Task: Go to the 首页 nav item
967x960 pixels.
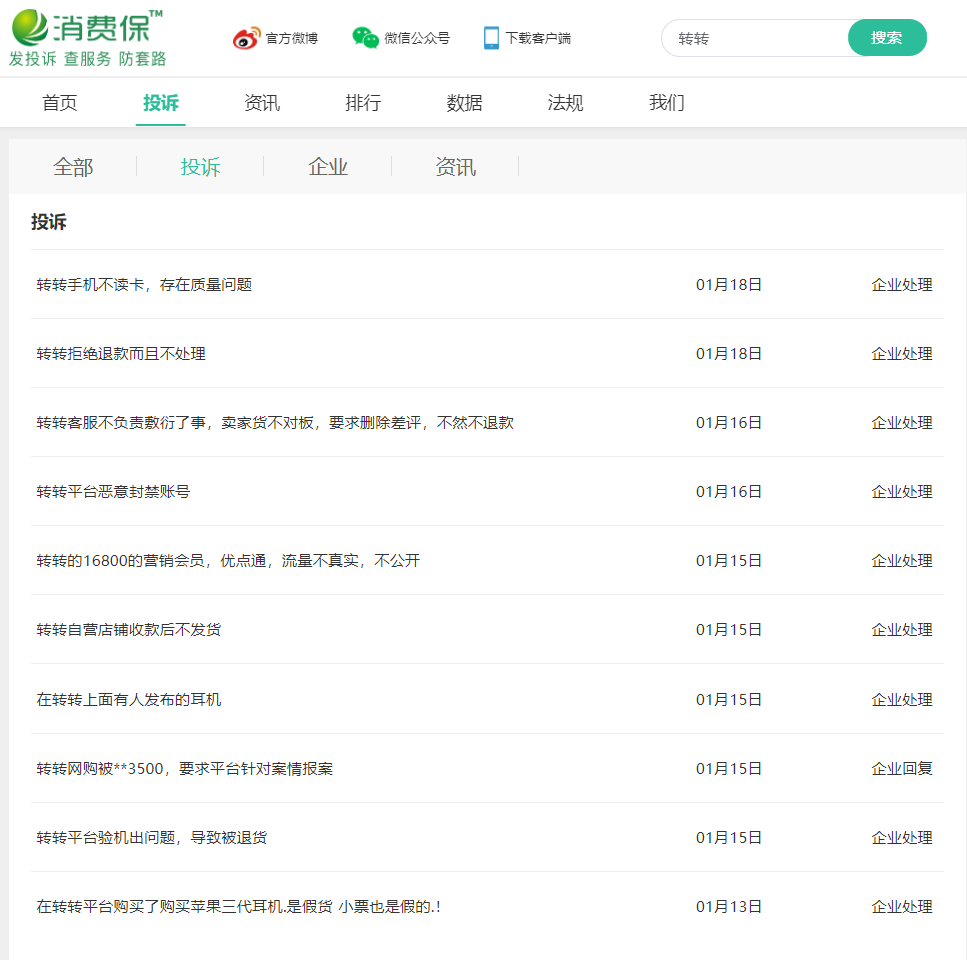Action: point(60,102)
